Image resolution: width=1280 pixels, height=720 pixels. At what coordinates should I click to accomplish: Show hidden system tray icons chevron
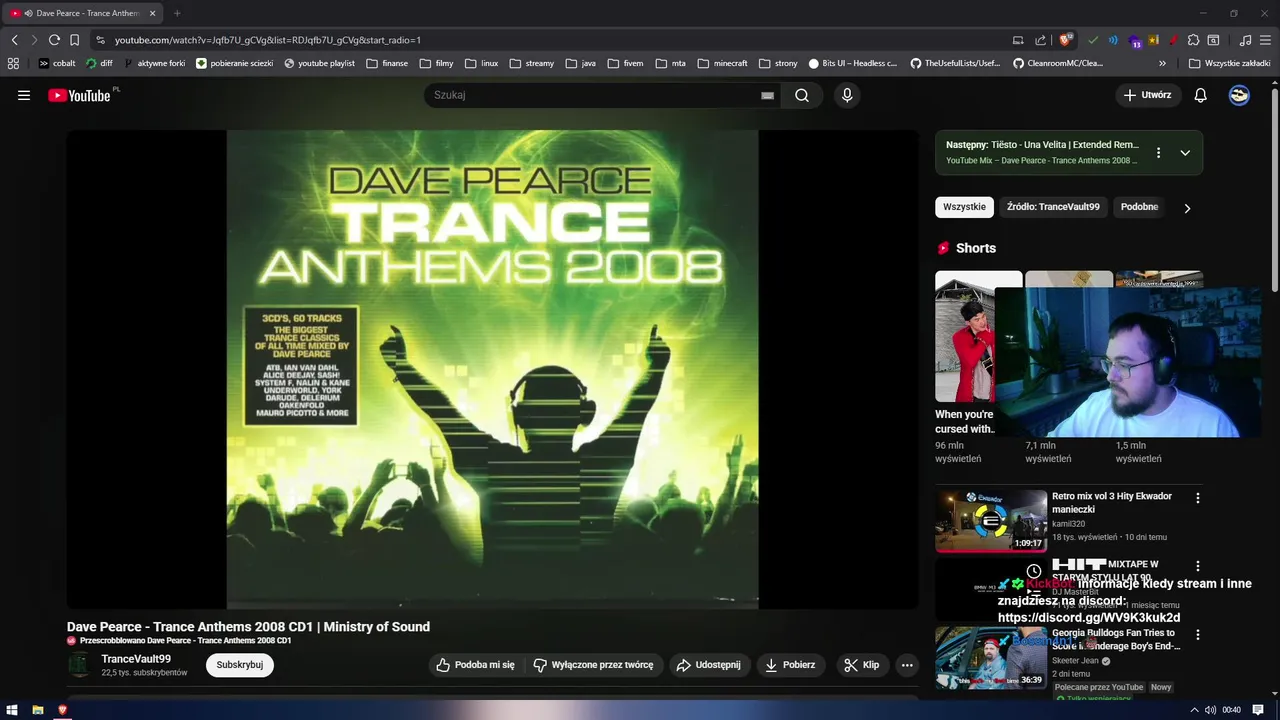point(1193,710)
